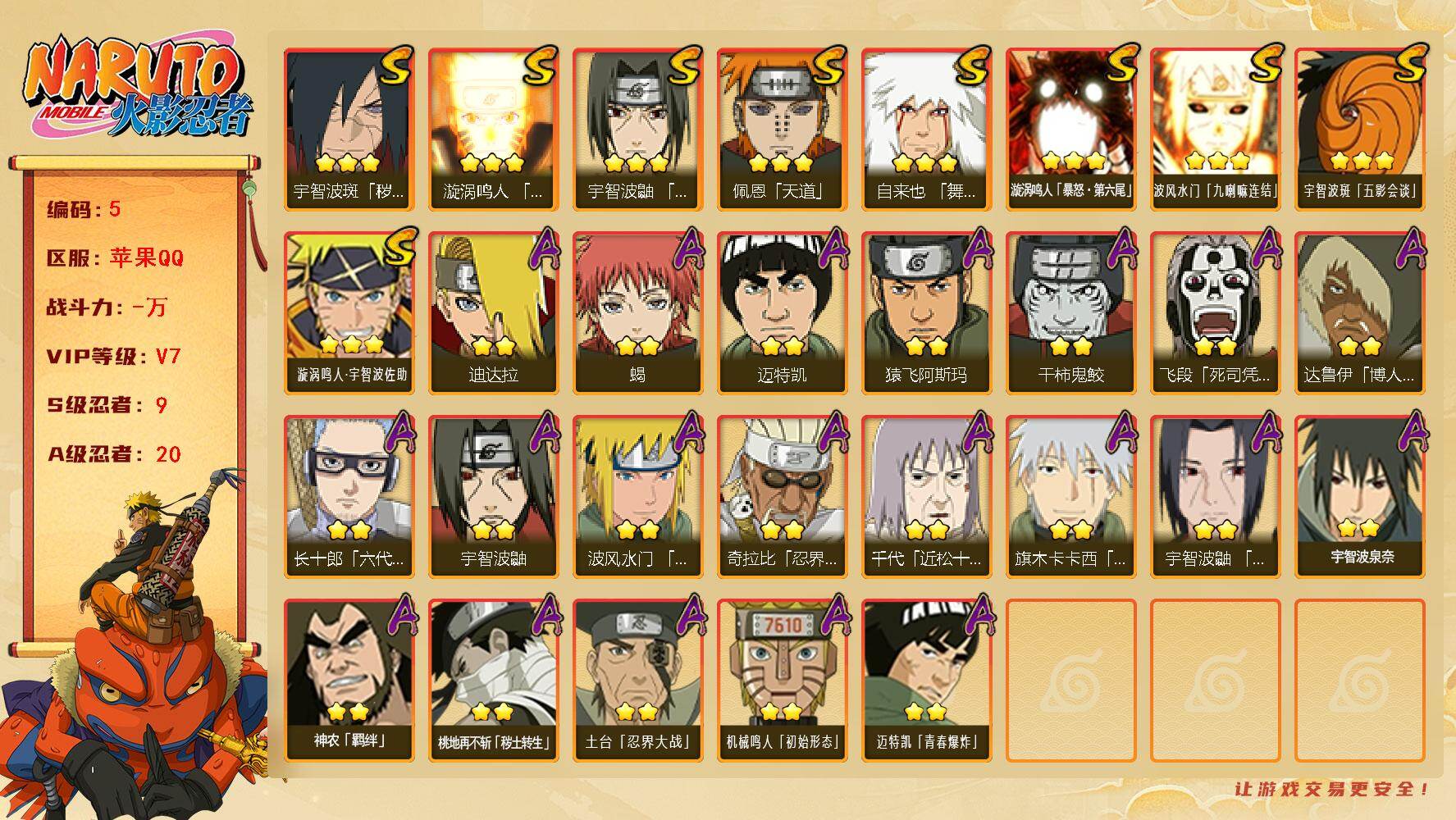Viewport: 1456px width, 820px height.
Task: Select the 迈特凯 A-rank card
Action: click(782, 312)
